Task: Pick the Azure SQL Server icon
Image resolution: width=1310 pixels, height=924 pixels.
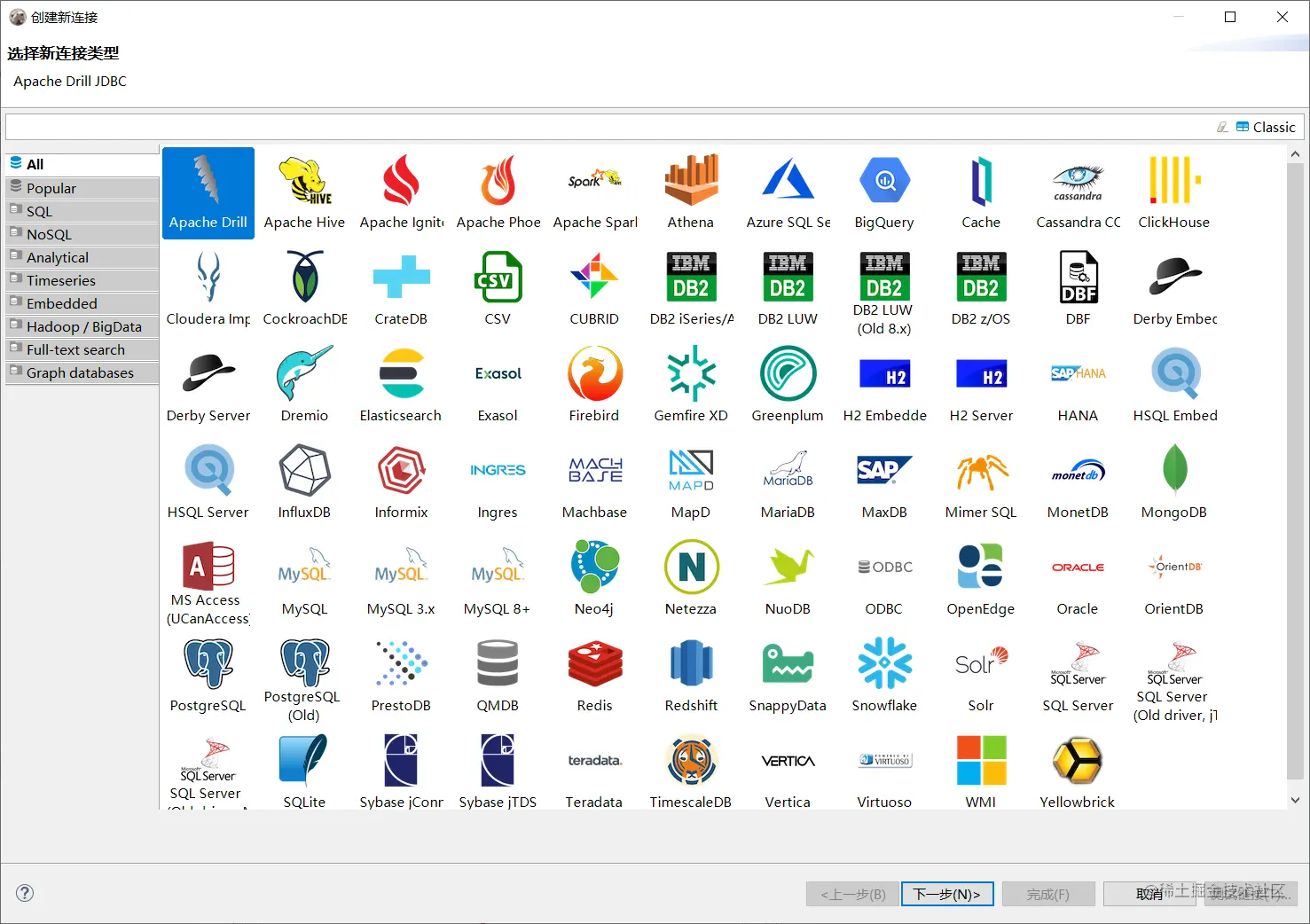Action: click(x=788, y=180)
